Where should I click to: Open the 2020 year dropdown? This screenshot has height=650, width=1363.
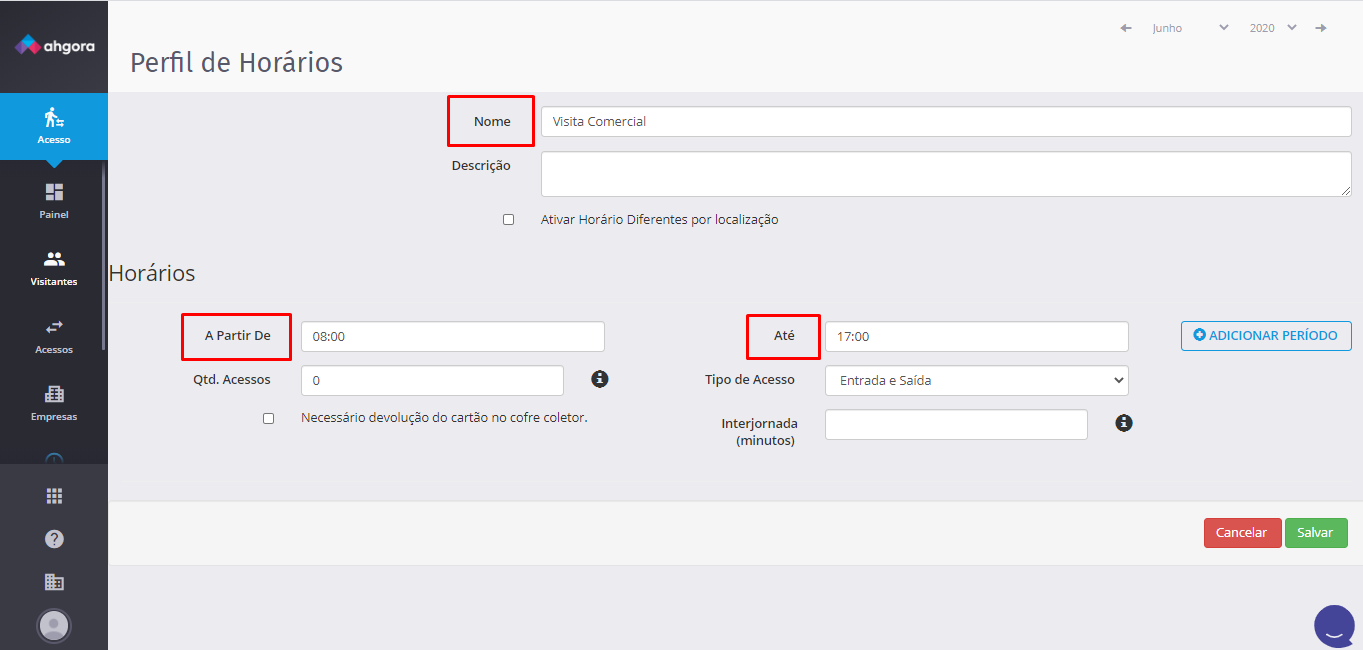(x=1272, y=27)
